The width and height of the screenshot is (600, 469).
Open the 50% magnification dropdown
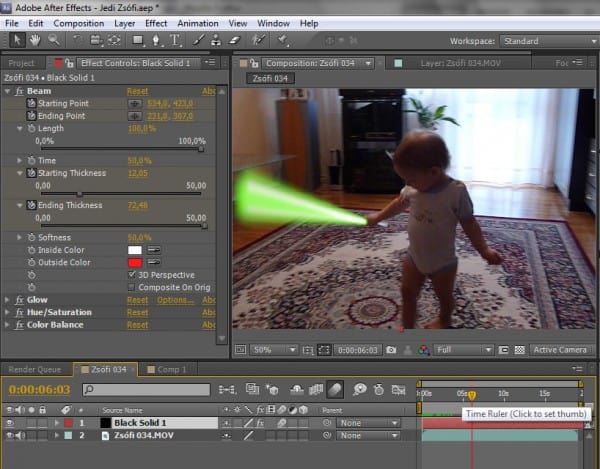pos(265,350)
